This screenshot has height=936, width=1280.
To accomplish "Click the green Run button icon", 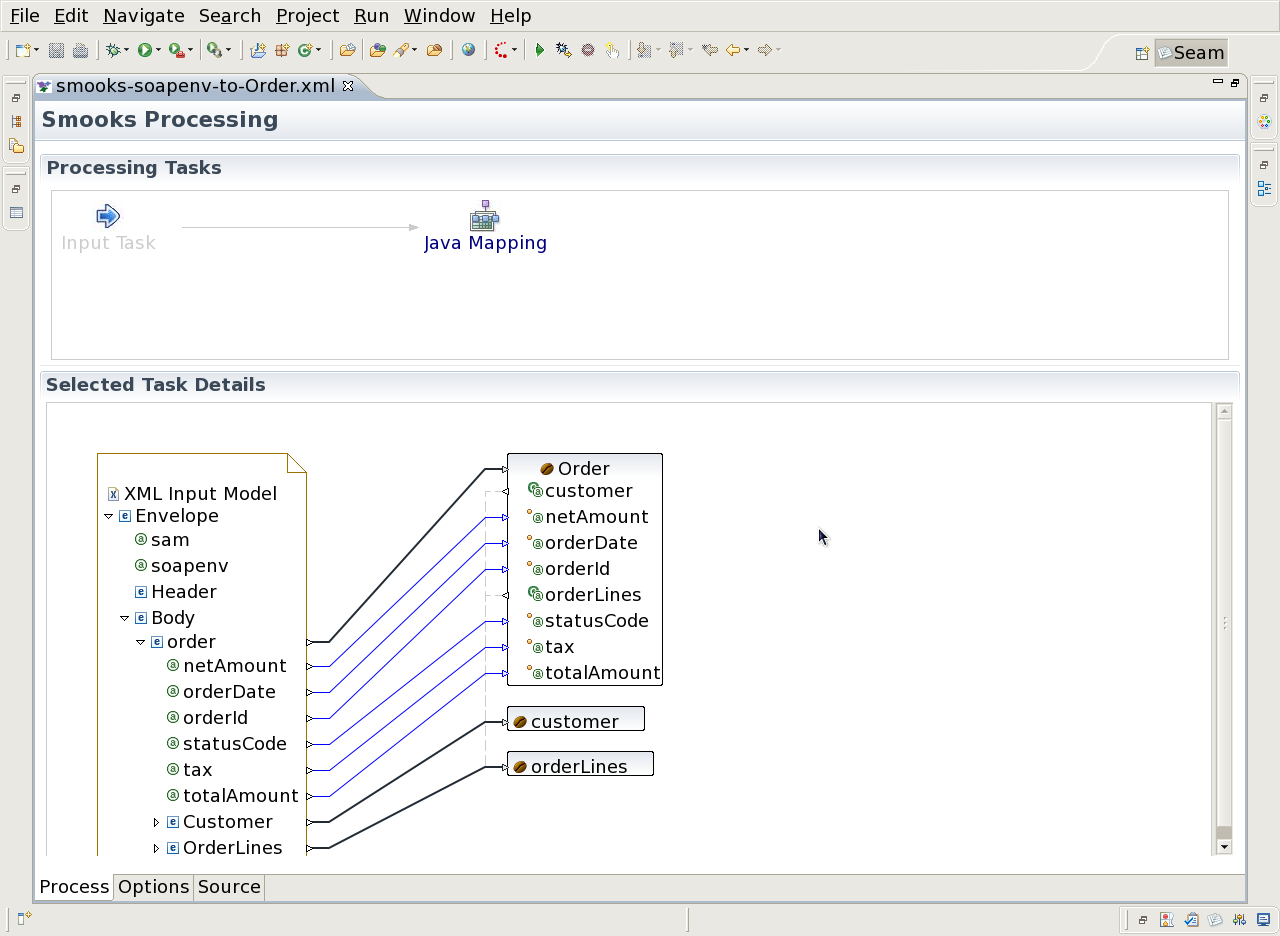I will click(x=145, y=50).
